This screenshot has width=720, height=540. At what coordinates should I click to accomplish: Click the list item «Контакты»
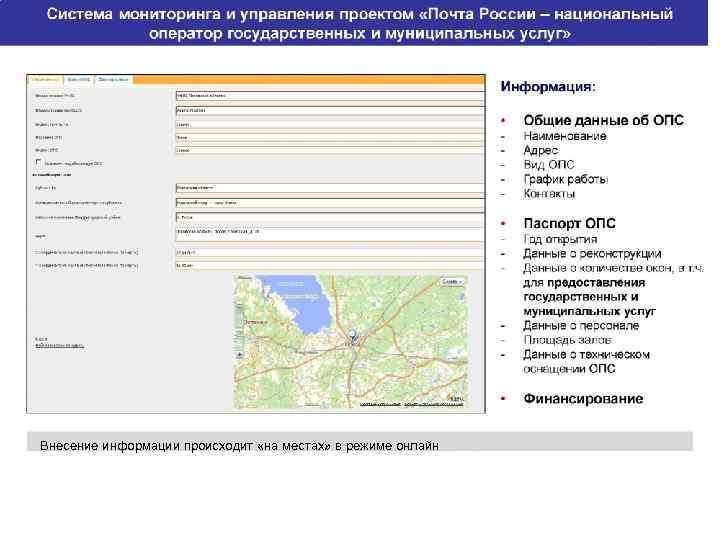[549, 193]
